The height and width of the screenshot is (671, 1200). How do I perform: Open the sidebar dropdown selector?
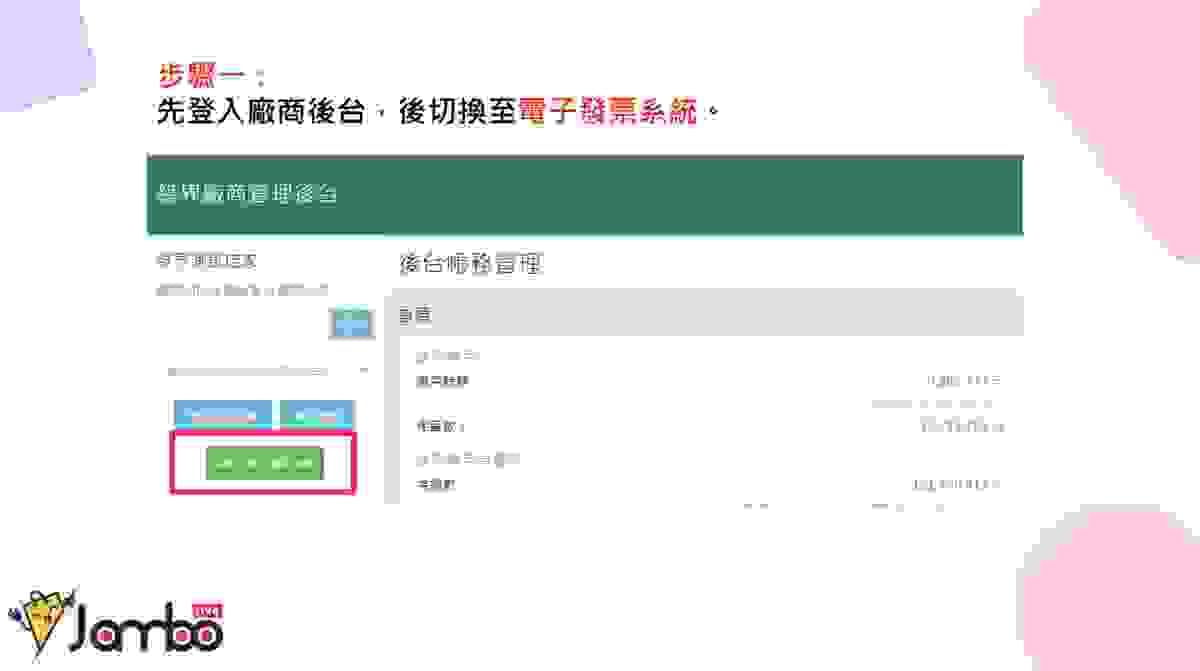click(267, 371)
